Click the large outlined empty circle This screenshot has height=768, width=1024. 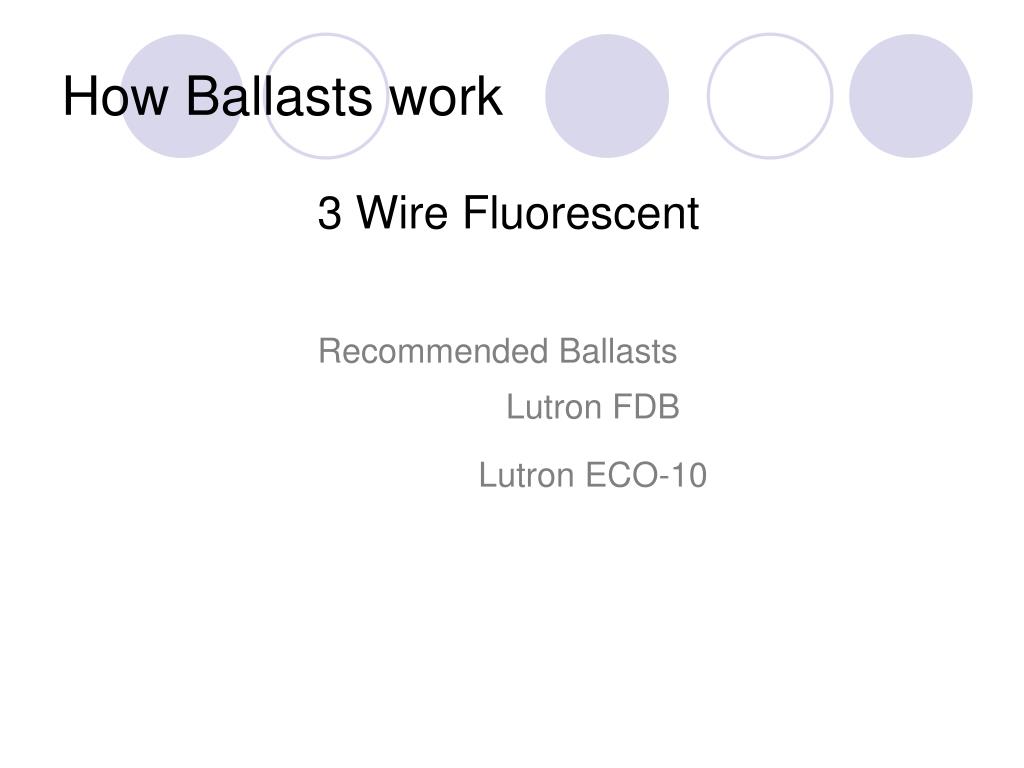770,96
